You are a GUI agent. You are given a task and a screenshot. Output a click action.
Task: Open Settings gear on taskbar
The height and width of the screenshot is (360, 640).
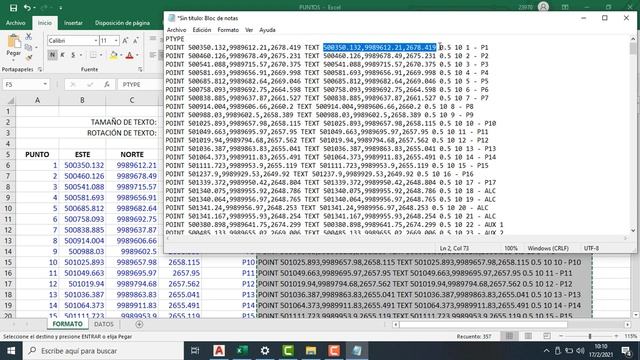click(x=265, y=351)
